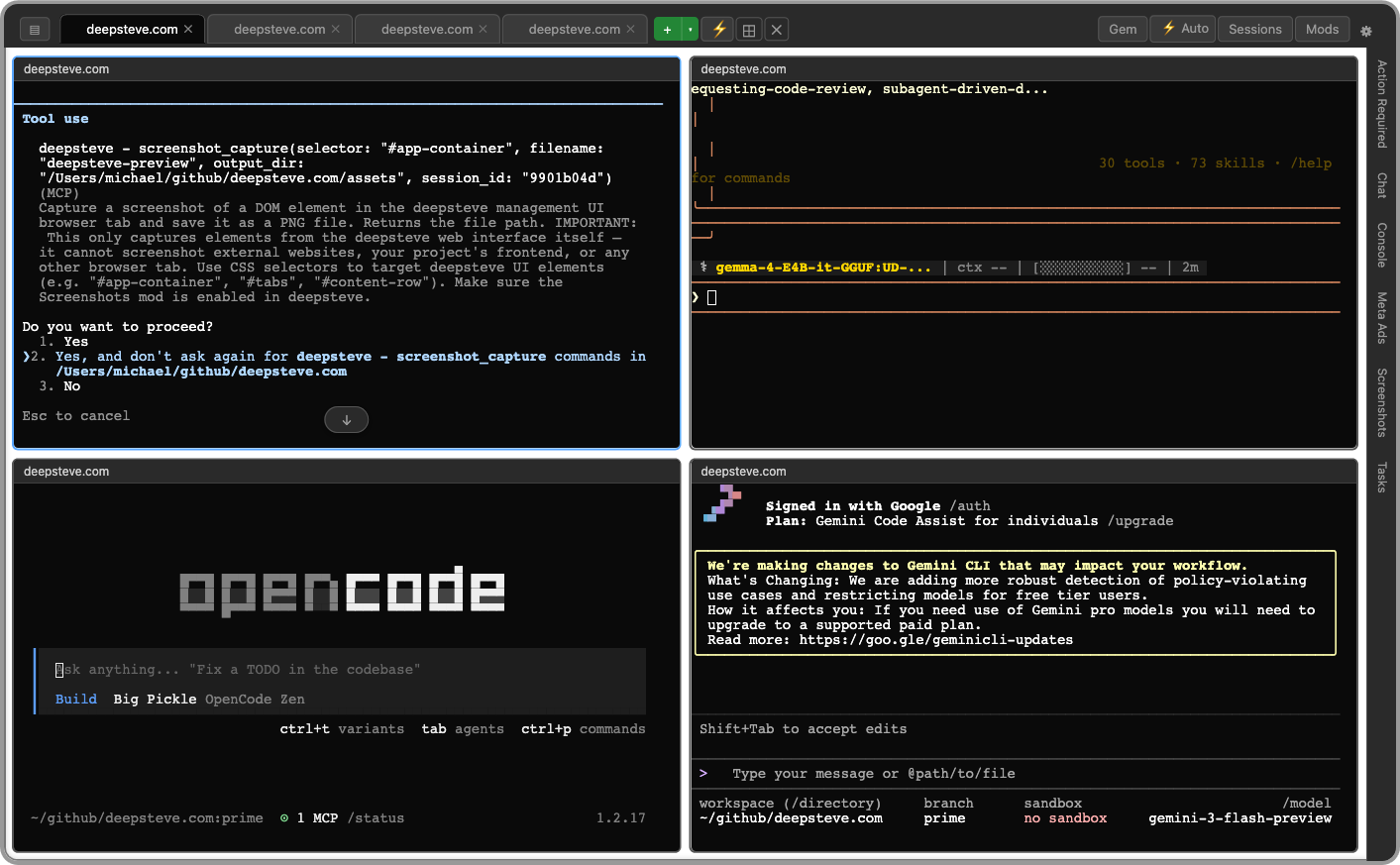Click the prime branch name in Gemini pane
This screenshot has width=1400, height=865.
coord(944,818)
